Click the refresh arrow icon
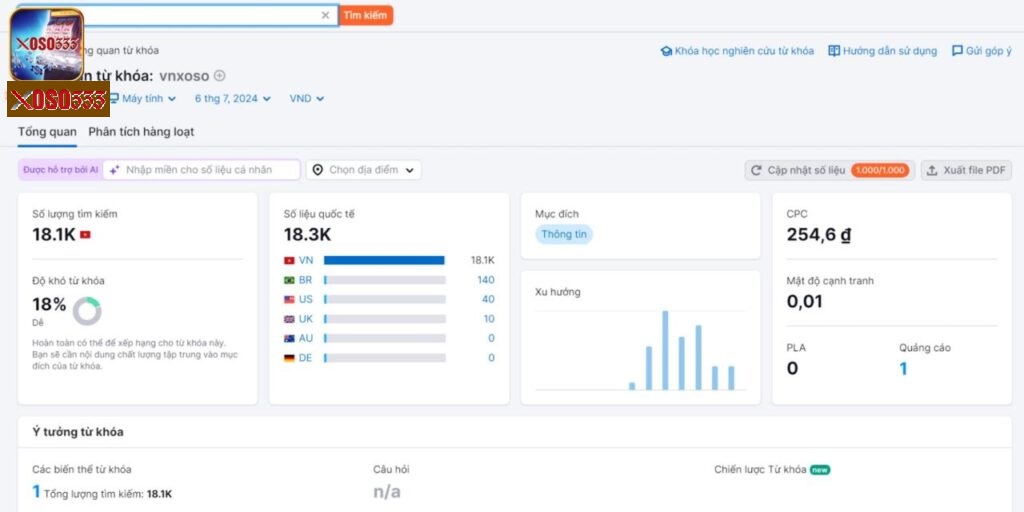 point(756,170)
